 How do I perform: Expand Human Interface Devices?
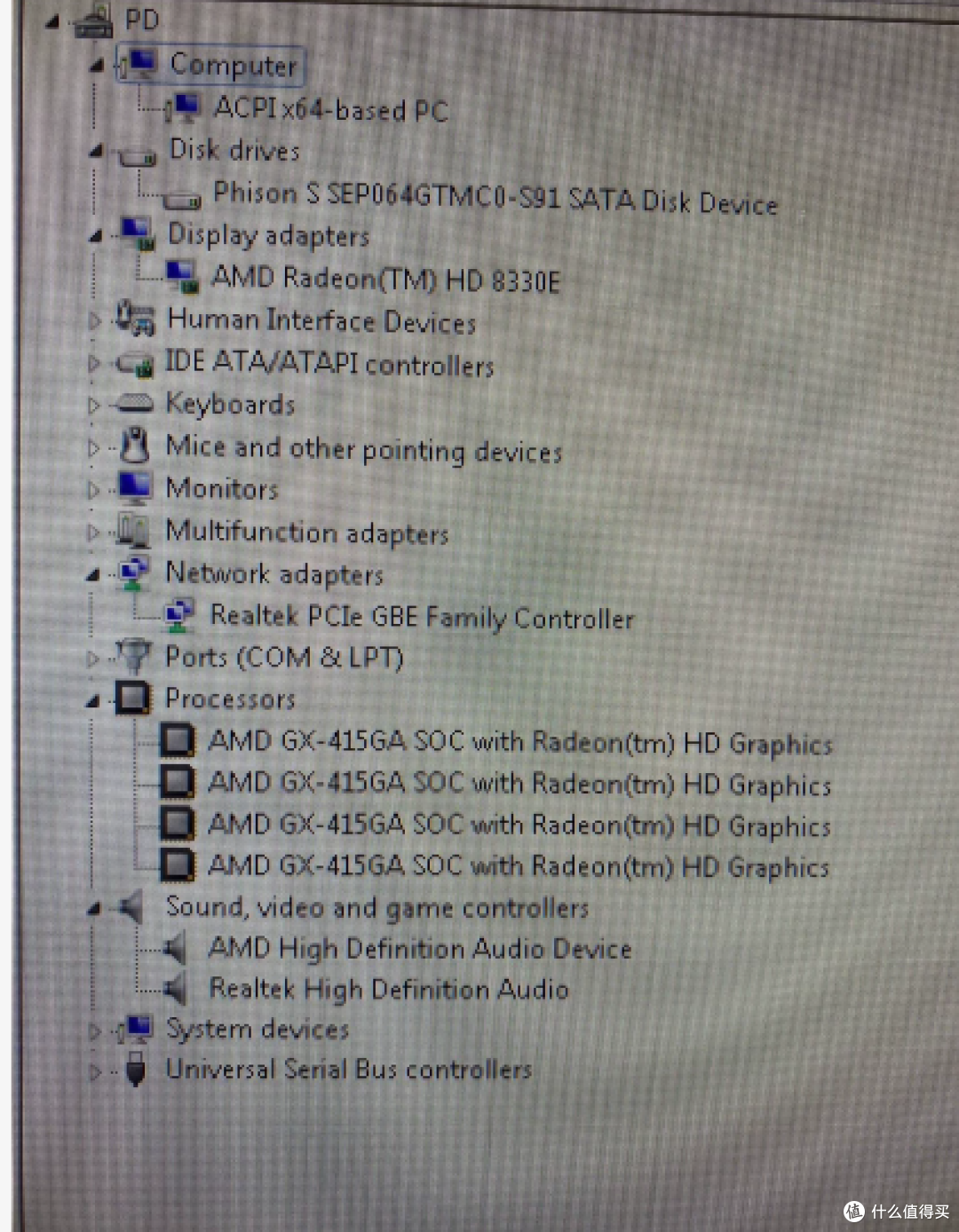[94, 320]
